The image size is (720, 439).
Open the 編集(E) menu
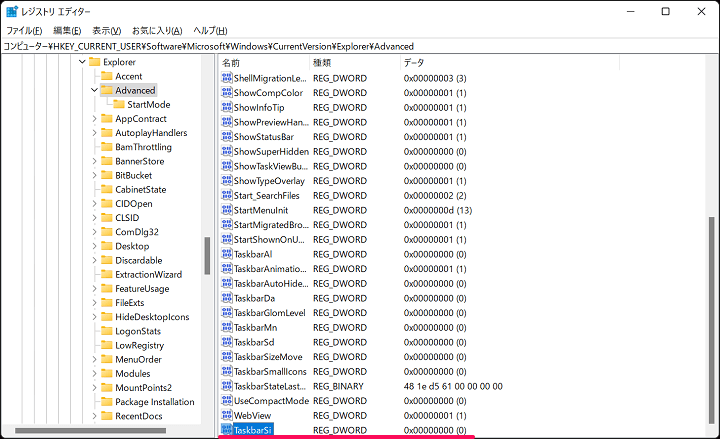[x=67, y=31]
